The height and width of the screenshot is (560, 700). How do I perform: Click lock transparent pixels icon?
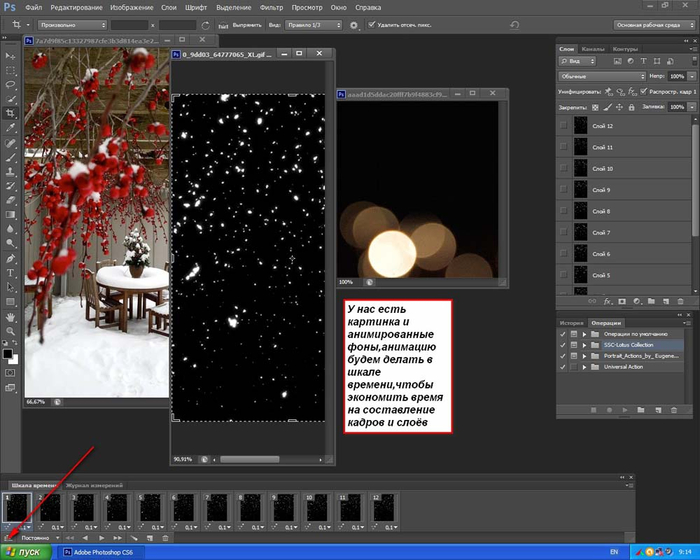[x=595, y=107]
